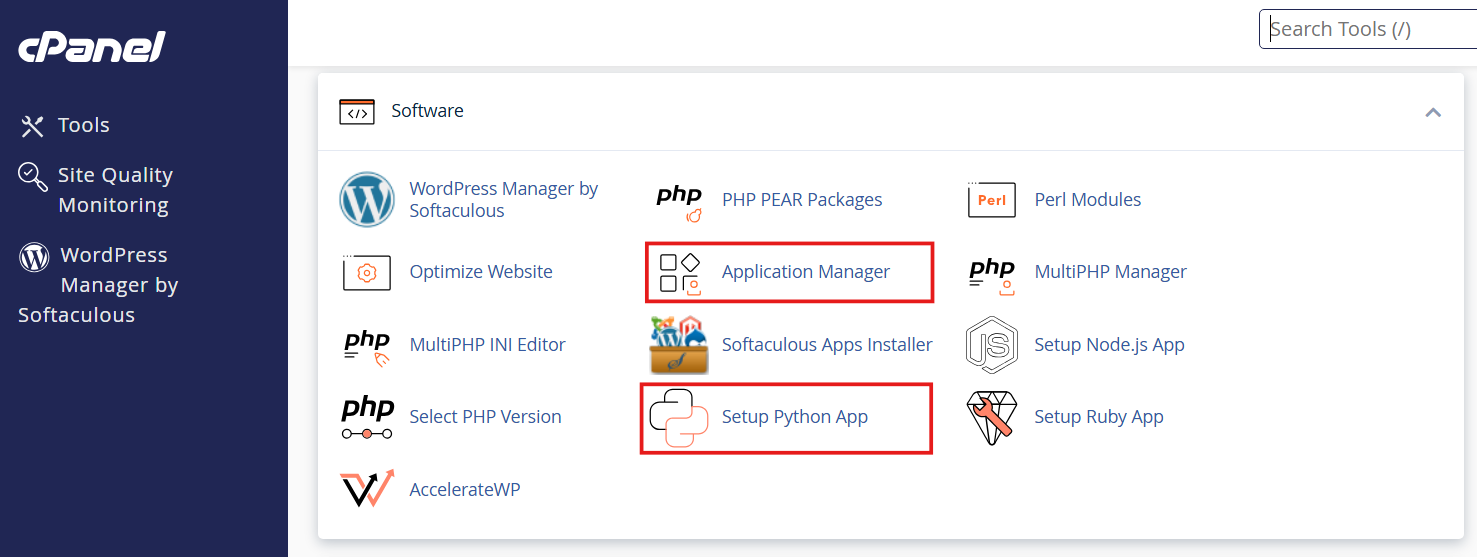Focus the Search Tools input field

tap(1368, 29)
